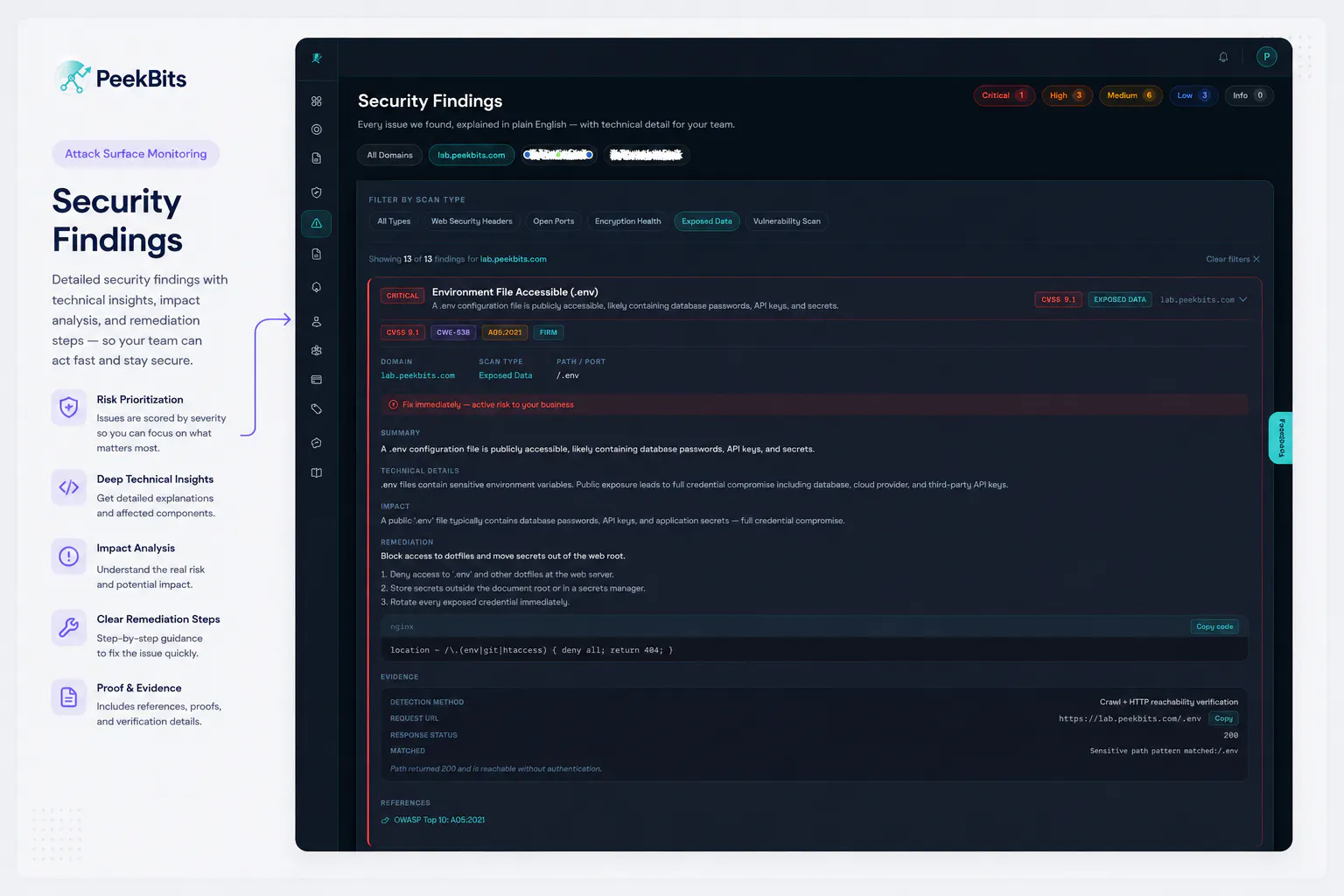Open the price tag icon in the sidebar
The image size is (1344, 896).
point(317,409)
